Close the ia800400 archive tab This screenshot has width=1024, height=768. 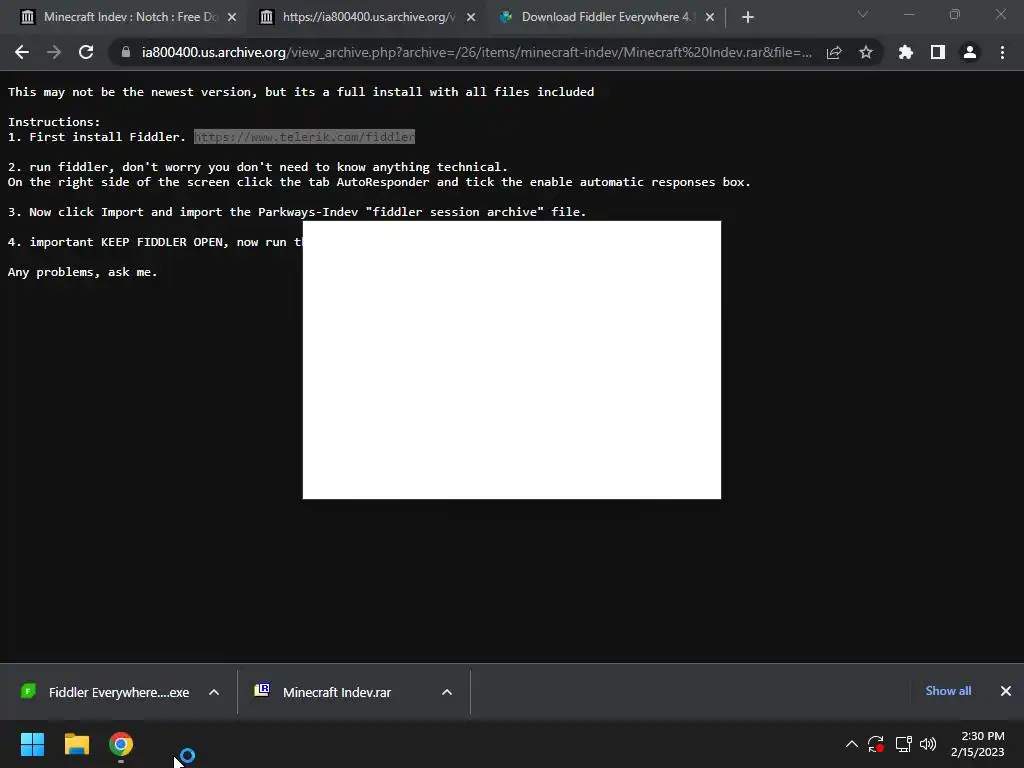471,17
